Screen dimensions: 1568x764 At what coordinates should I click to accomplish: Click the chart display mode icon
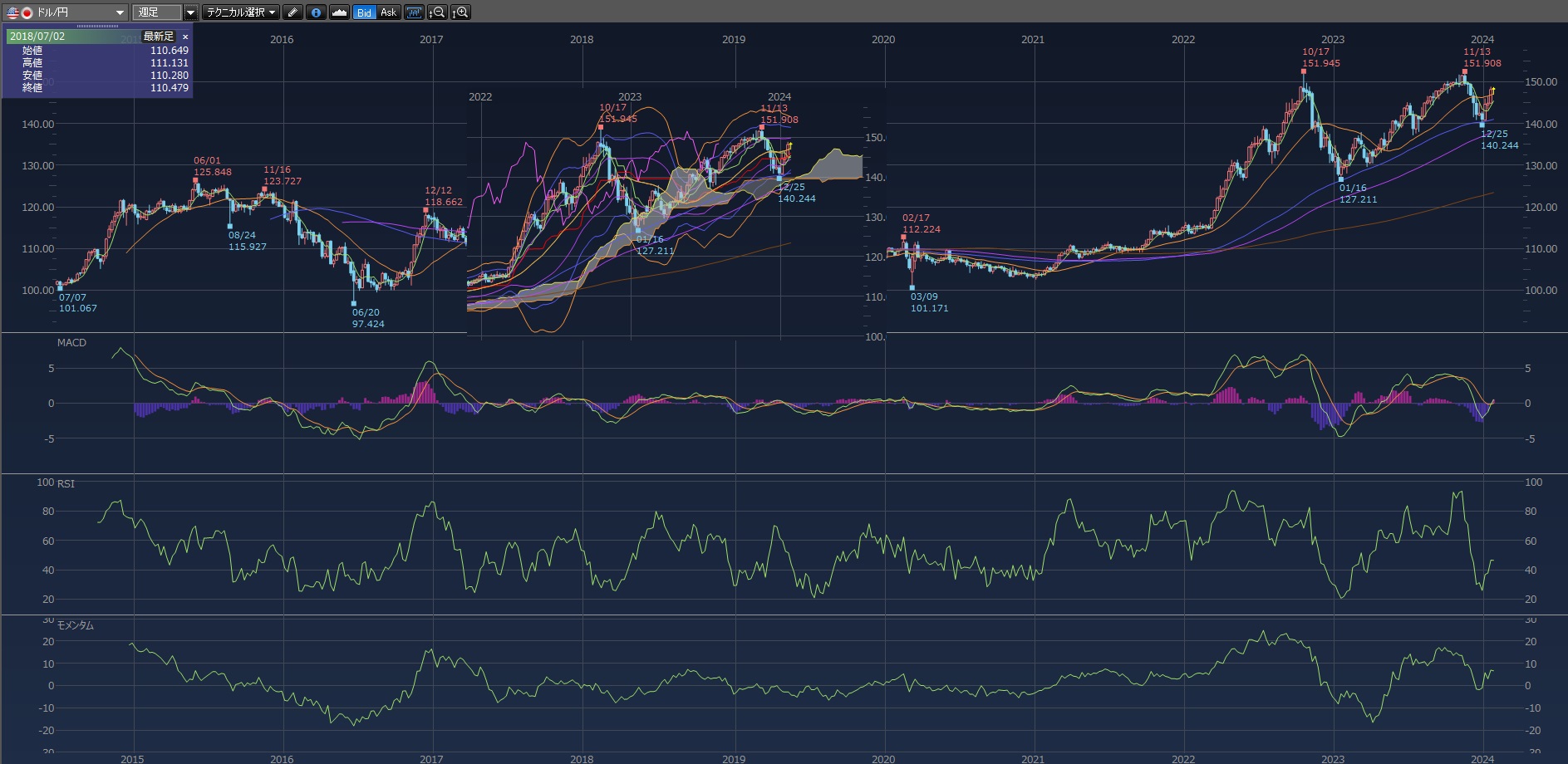pos(414,12)
